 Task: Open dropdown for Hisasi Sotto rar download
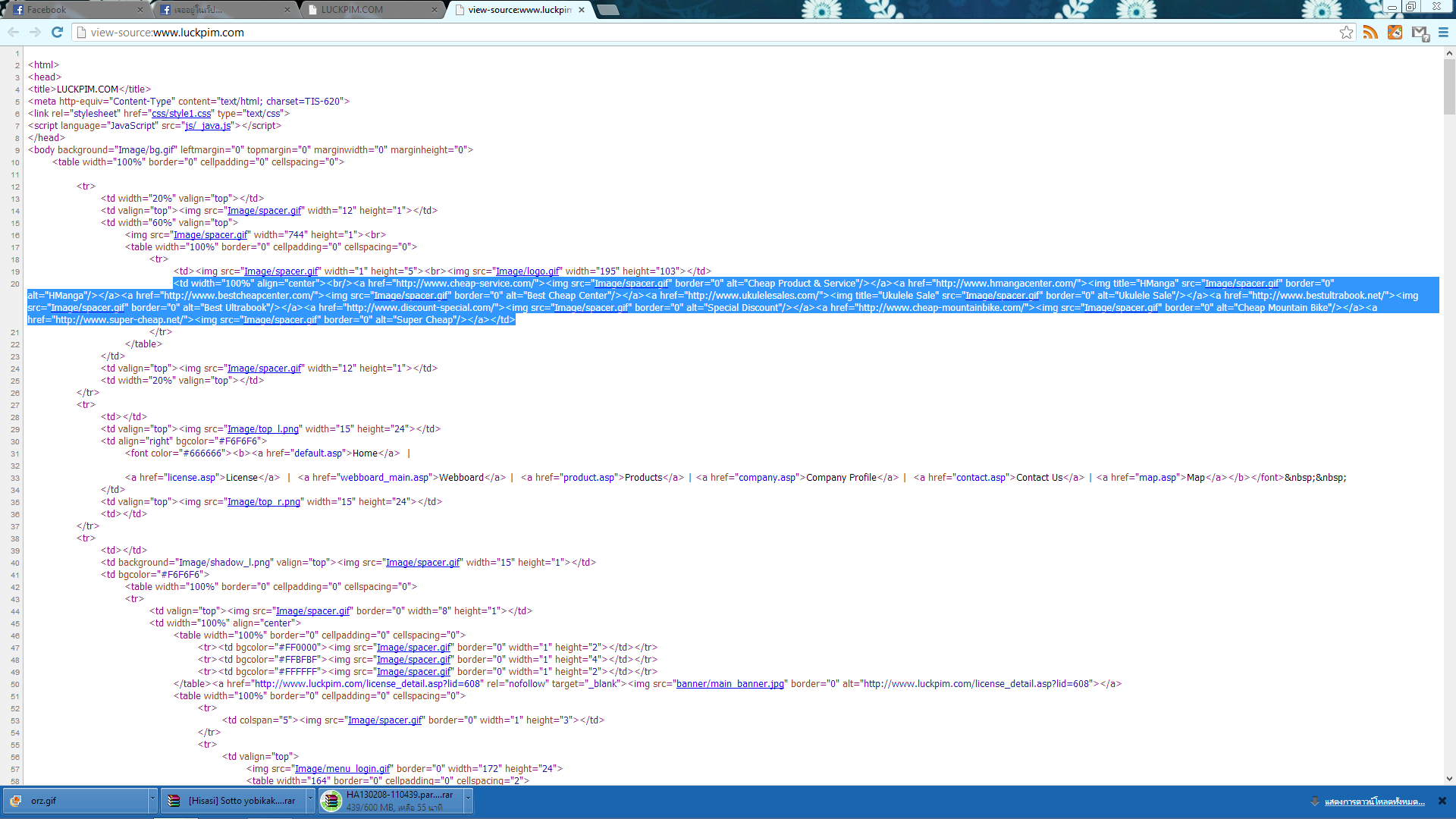pos(310,800)
